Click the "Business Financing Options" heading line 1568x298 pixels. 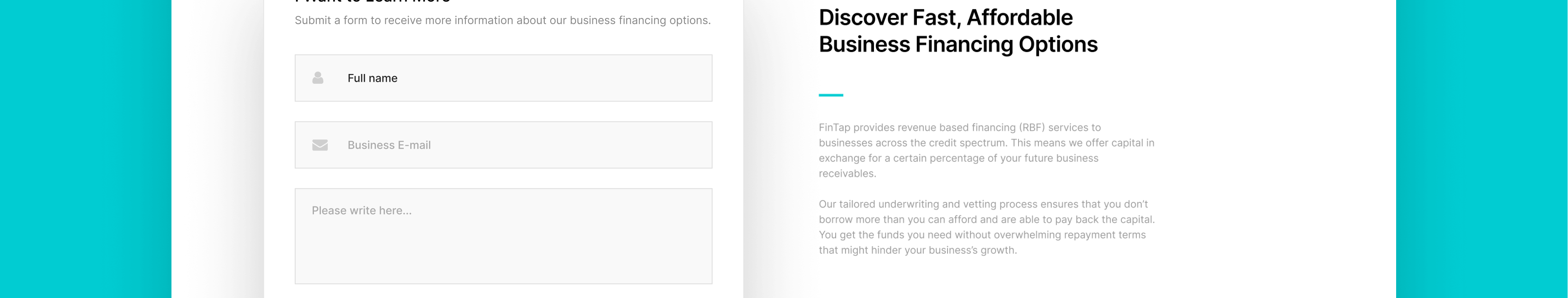(957, 45)
